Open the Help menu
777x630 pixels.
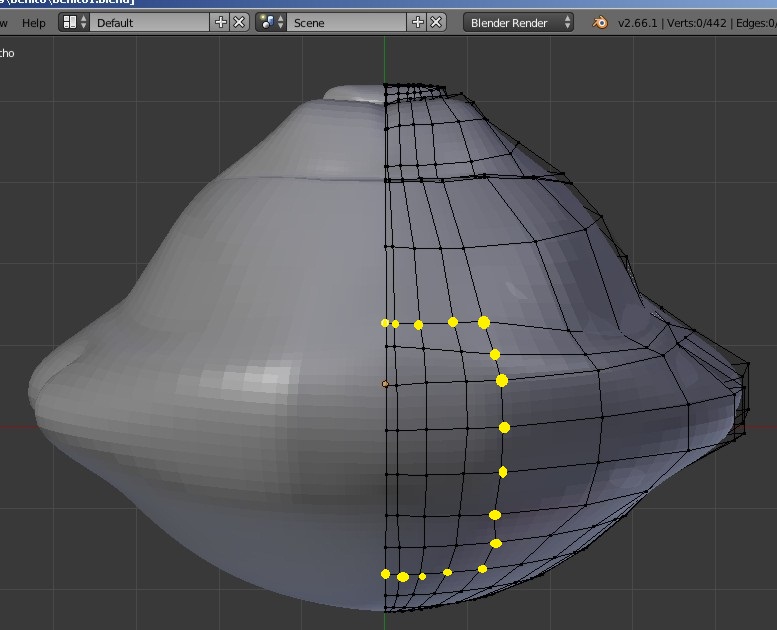33,22
